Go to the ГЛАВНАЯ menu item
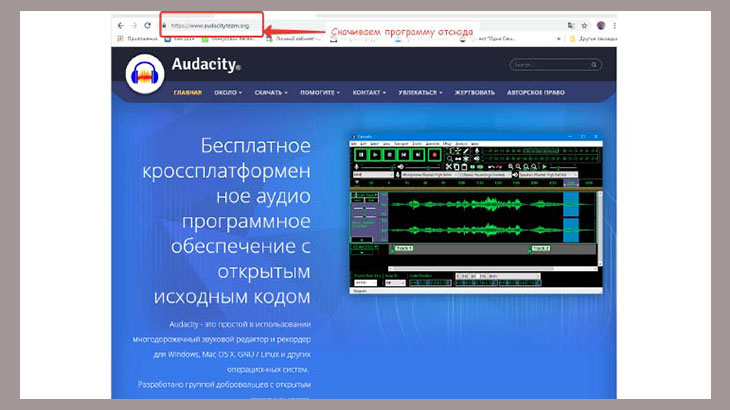This screenshot has height=410, width=730. pos(188,93)
